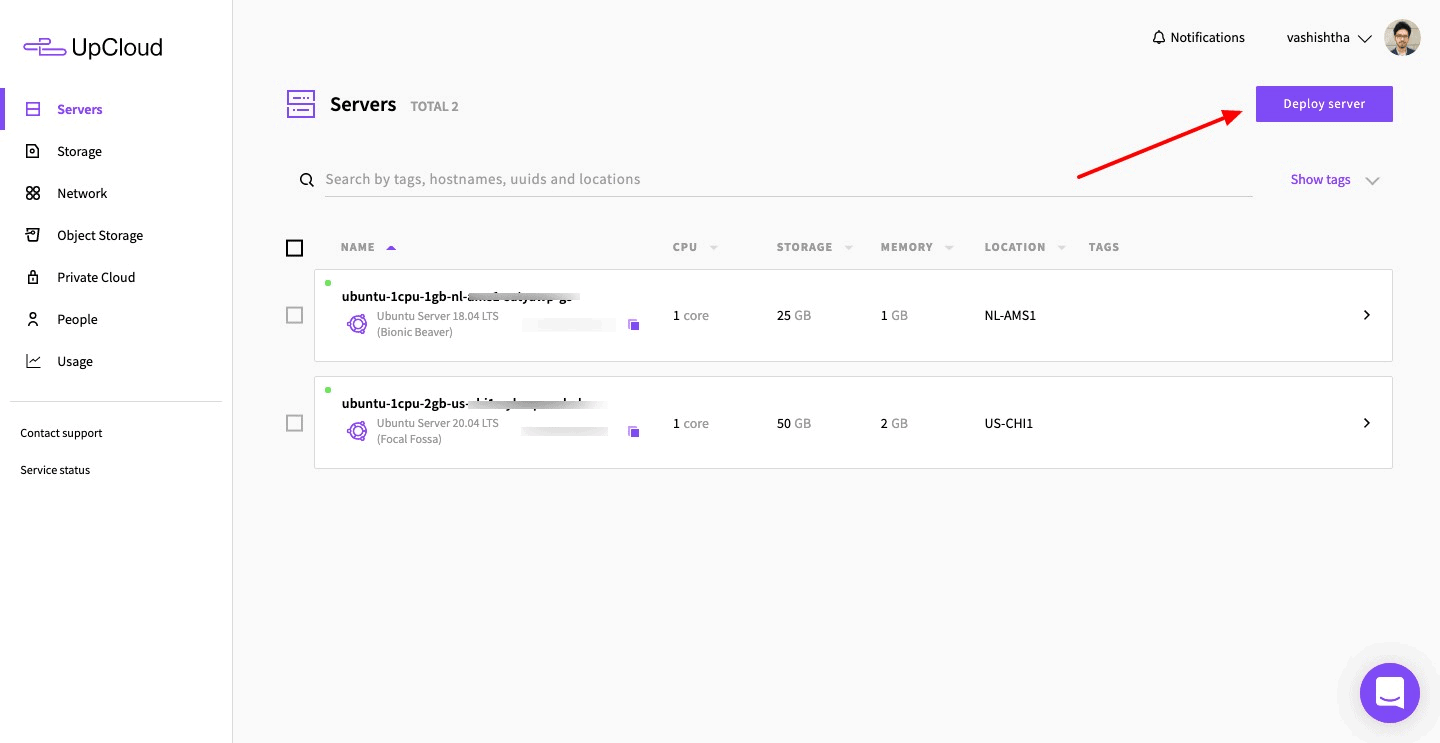
Task: Open the Contact support link
Action: (x=61, y=434)
